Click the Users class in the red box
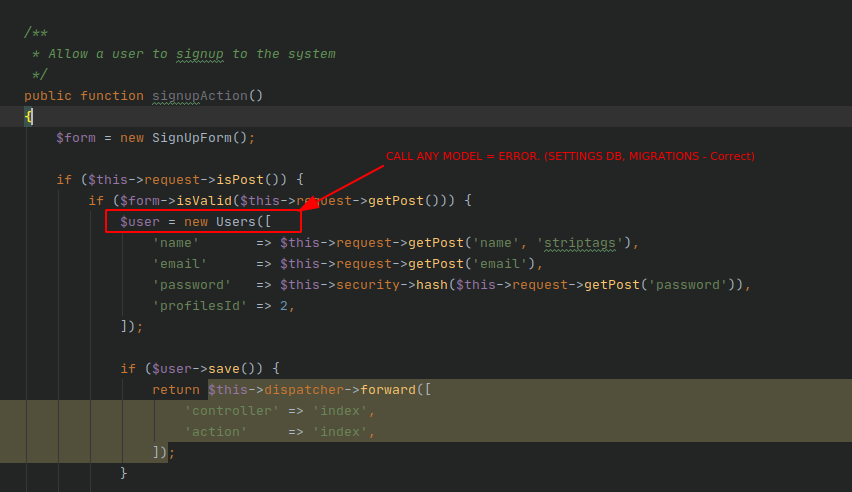Image resolution: width=852 pixels, height=492 pixels. (235, 222)
